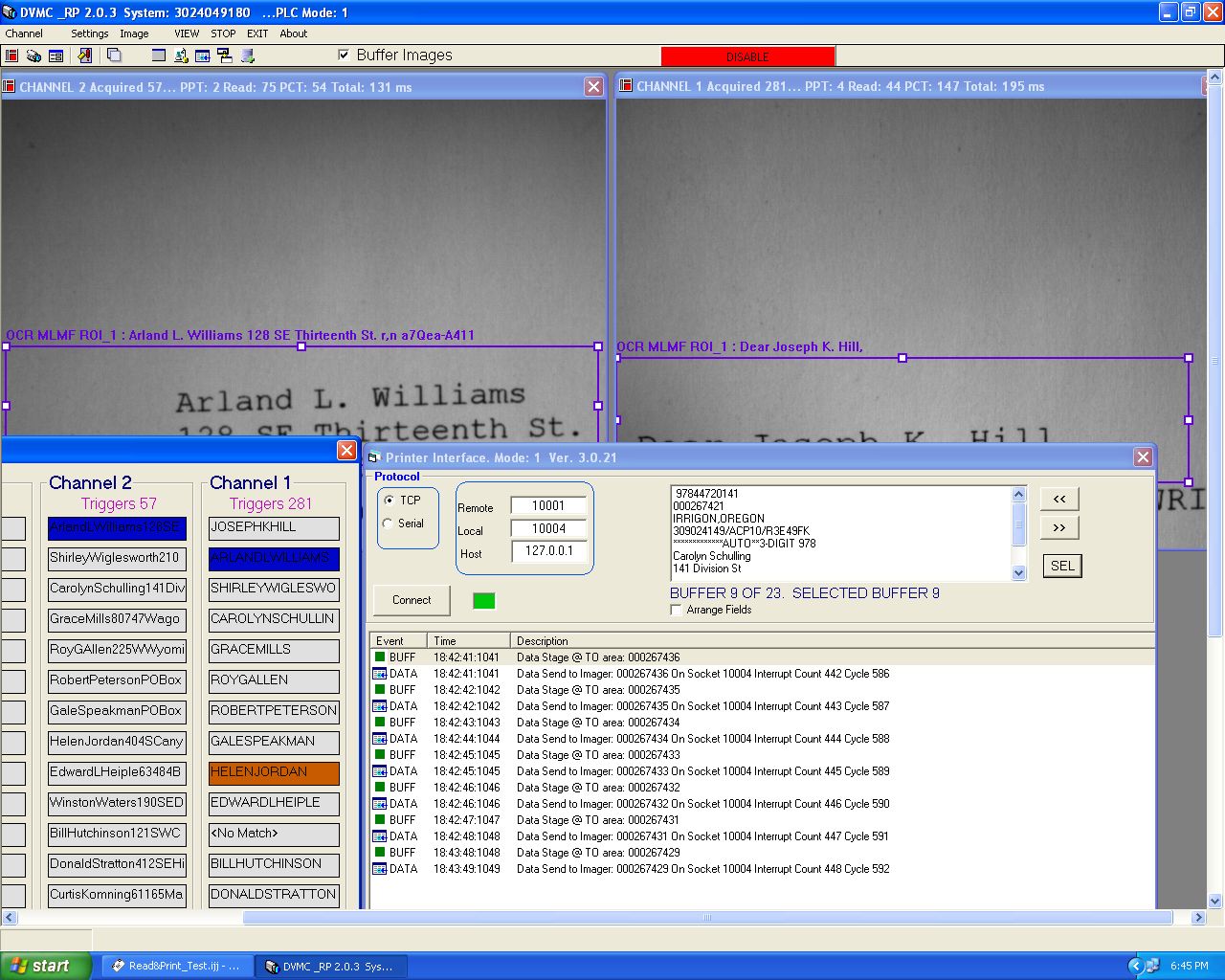Viewport: 1225px width, 980px height.
Task: Enable the Arrange Fields checkbox
Action: coord(677,610)
